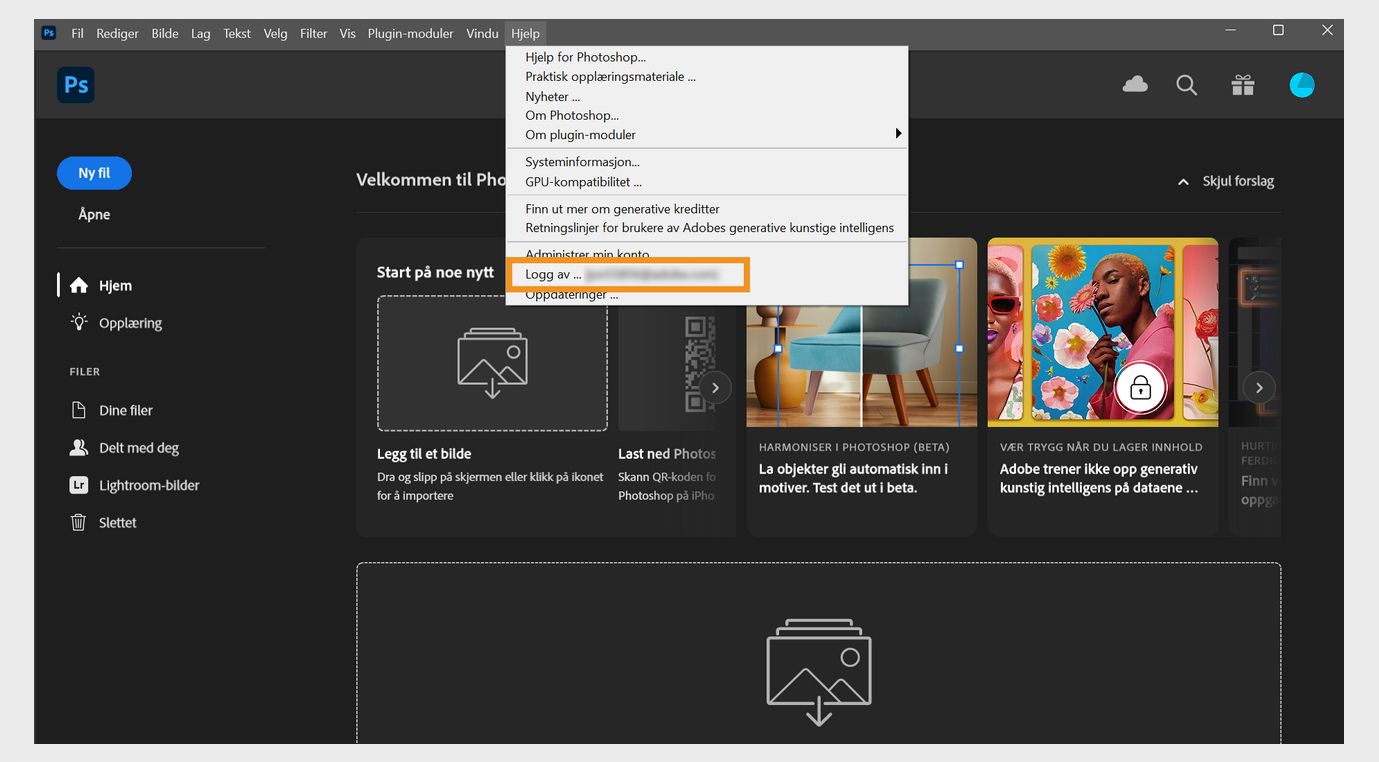Click the flower portrait artwork thumbnail
This screenshot has height=762, width=1379.
click(1103, 332)
